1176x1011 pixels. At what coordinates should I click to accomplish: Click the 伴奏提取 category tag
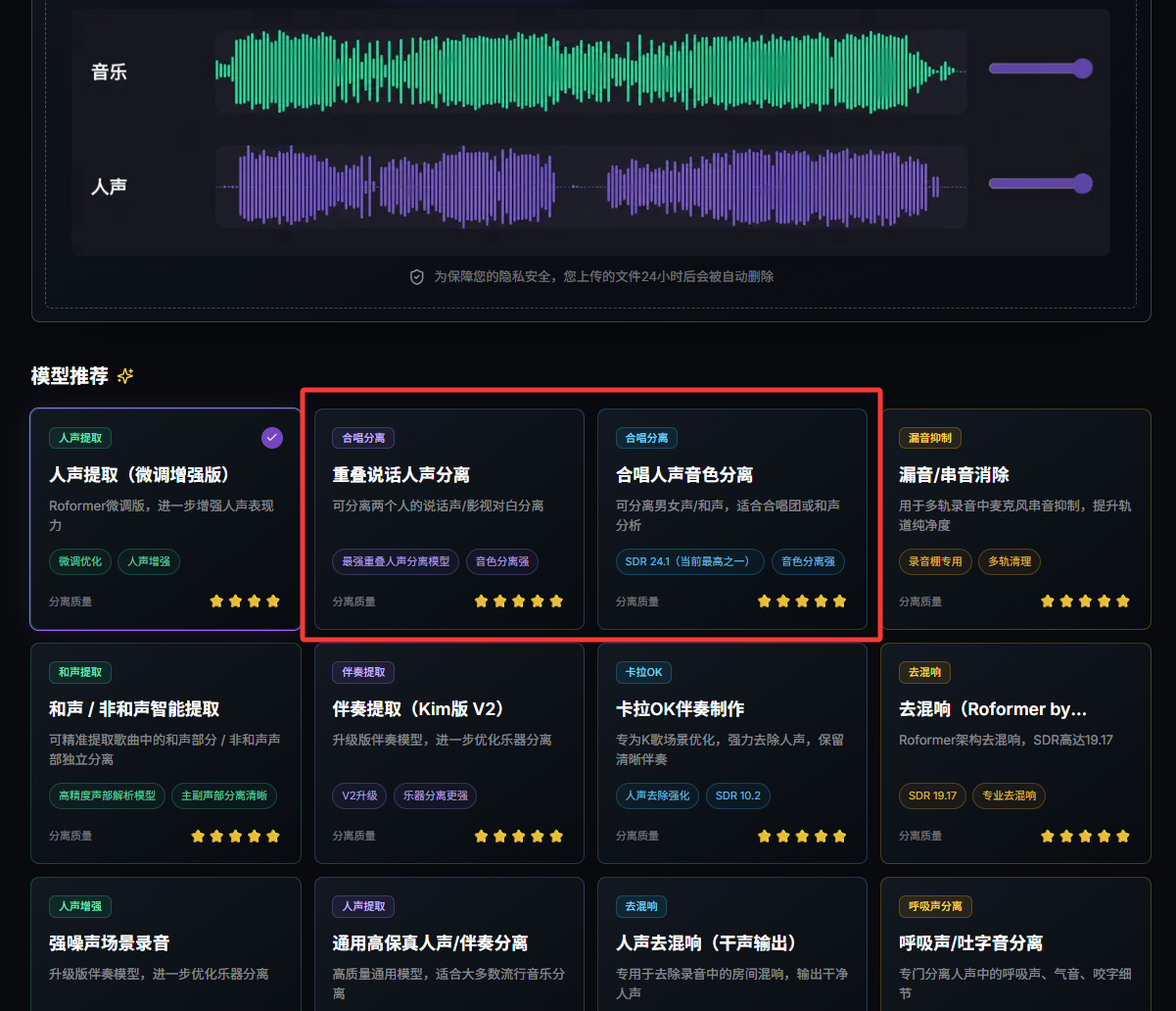coord(363,672)
